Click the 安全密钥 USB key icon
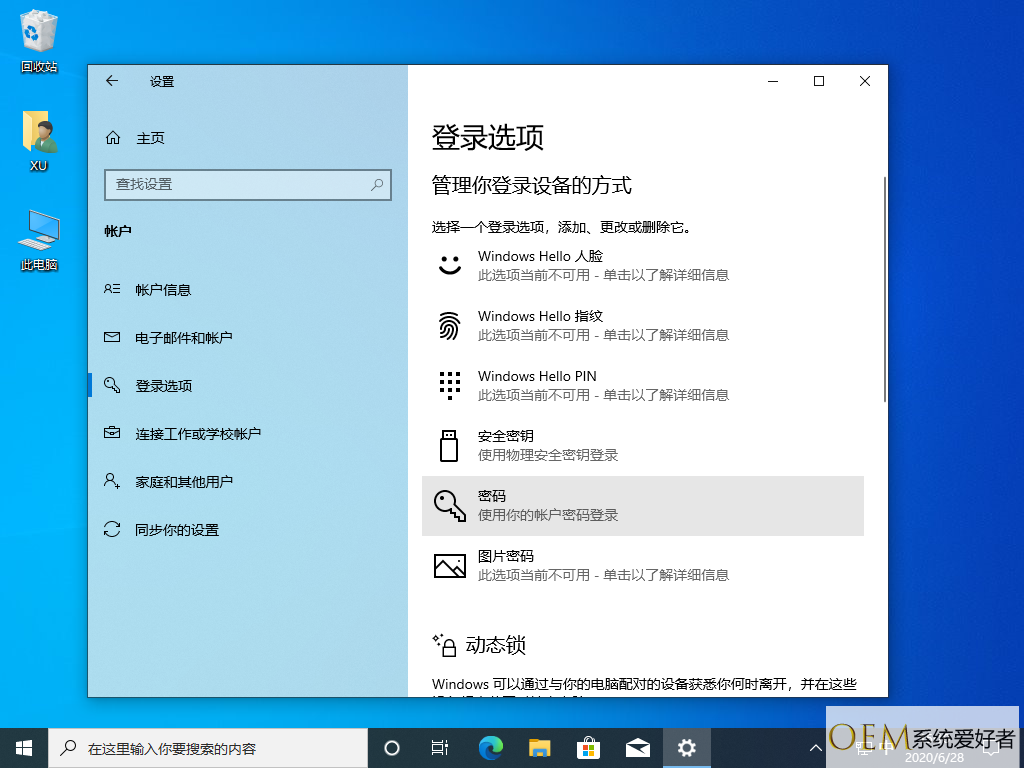Screen dimensions: 1024x768 click(449, 445)
